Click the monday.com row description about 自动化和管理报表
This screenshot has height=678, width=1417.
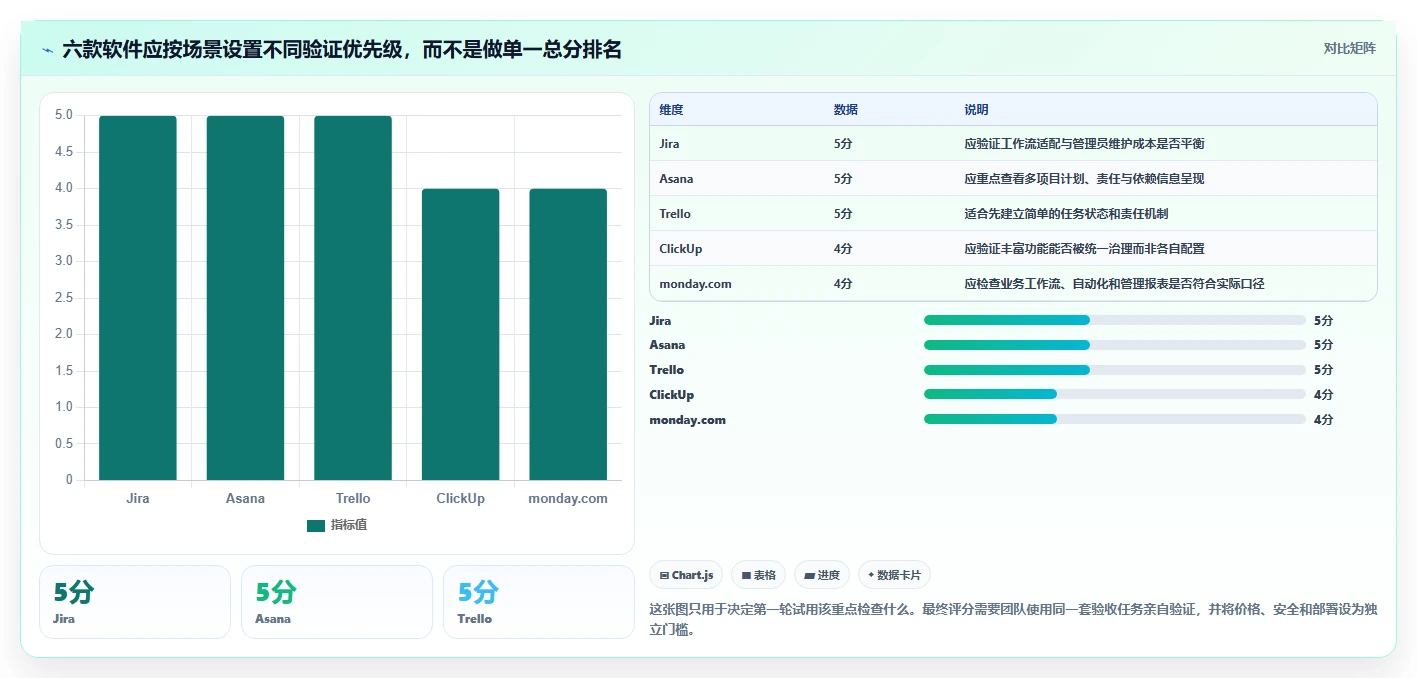pos(1114,284)
